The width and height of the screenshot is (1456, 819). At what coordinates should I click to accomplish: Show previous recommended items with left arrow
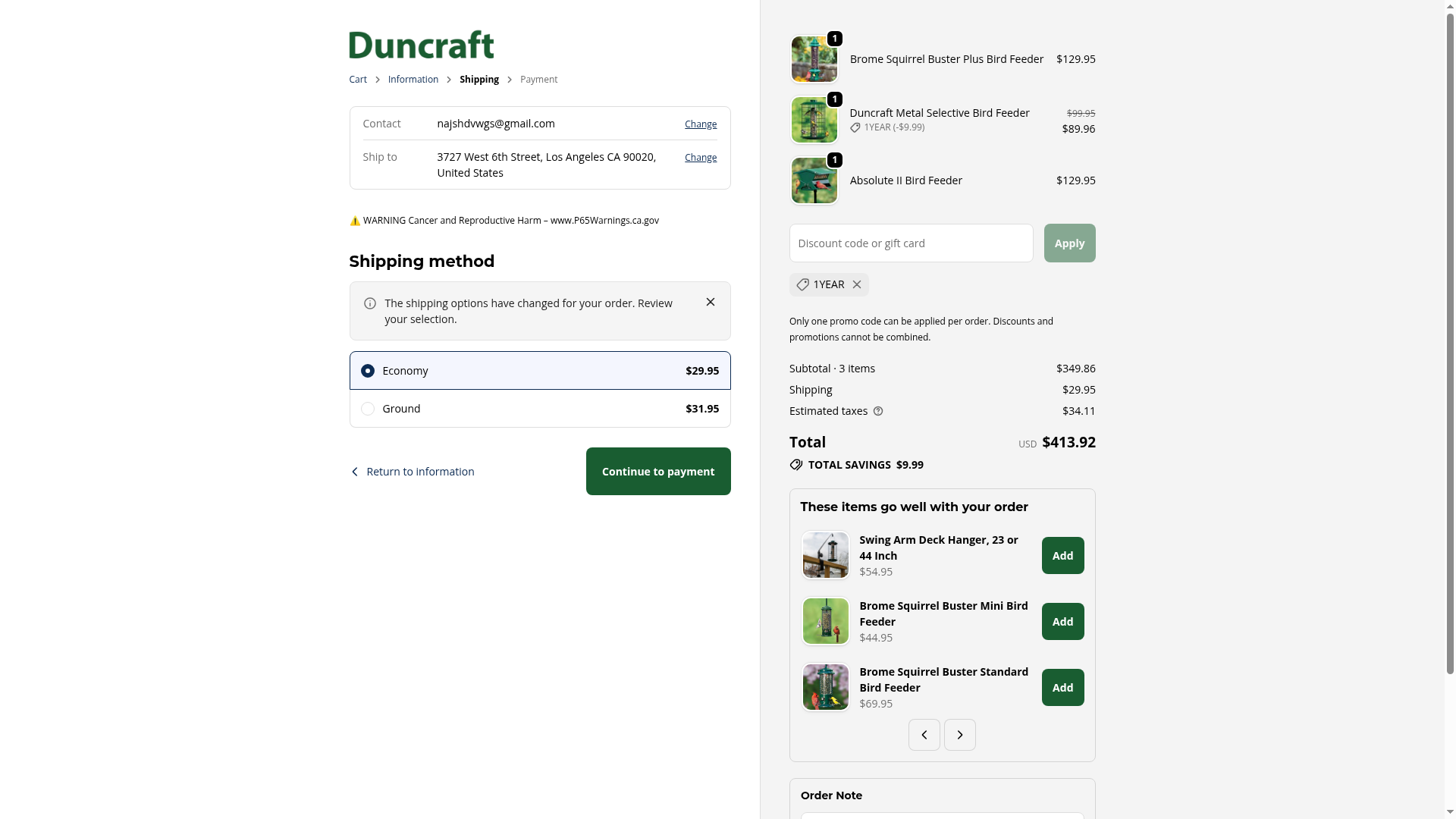click(924, 735)
